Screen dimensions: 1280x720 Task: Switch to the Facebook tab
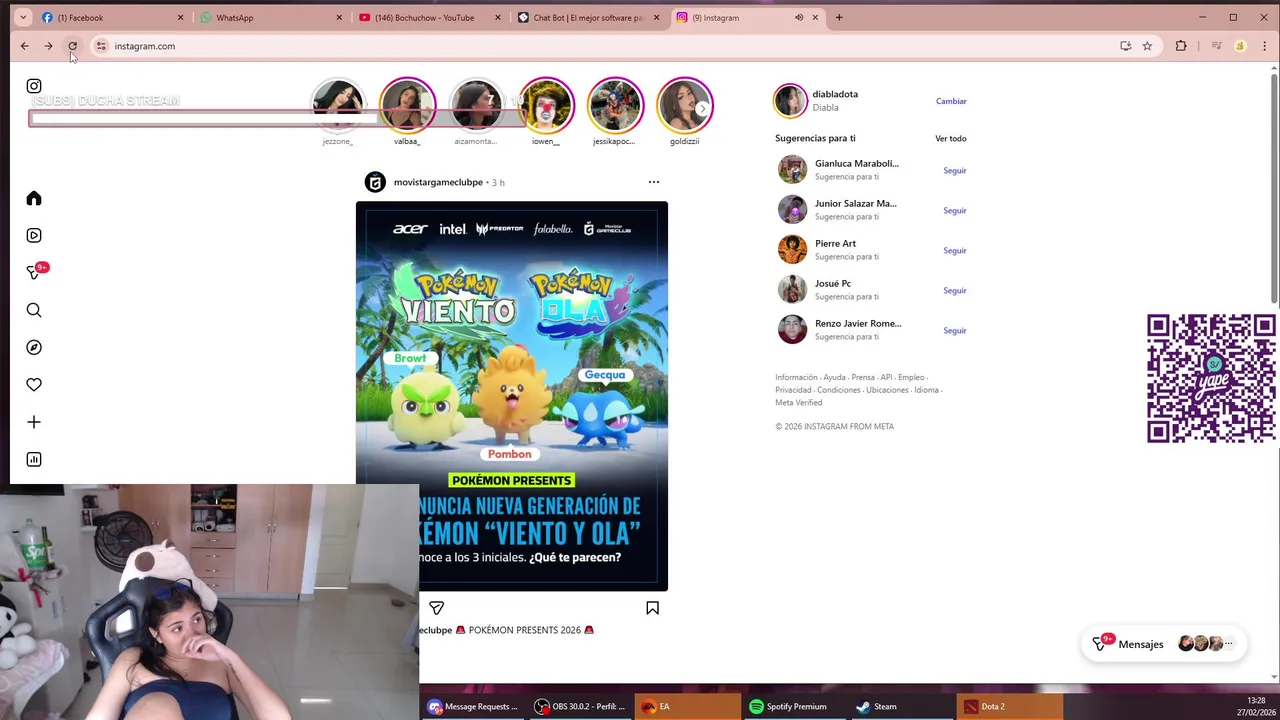(113, 17)
